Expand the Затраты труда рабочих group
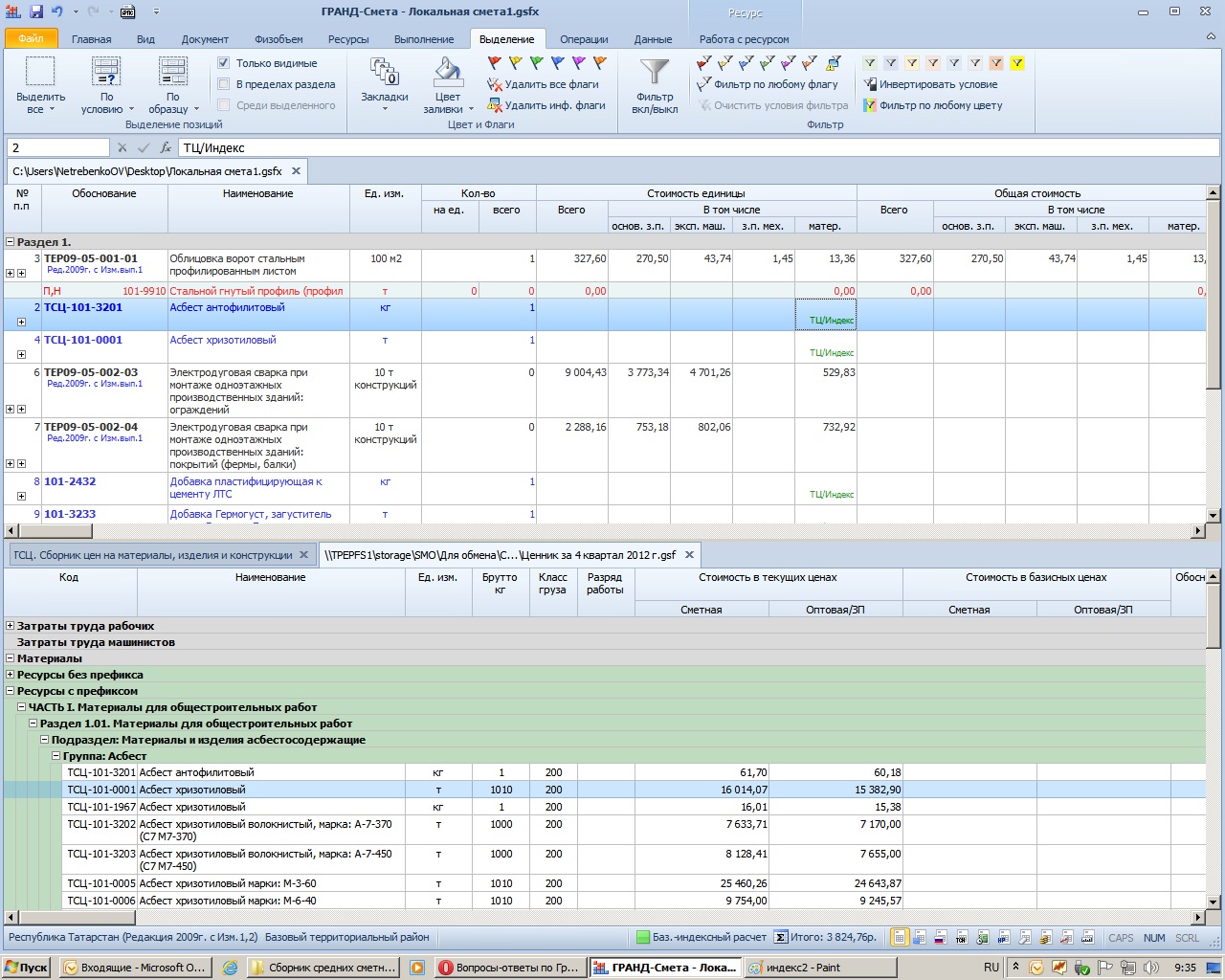 pos(11,626)
